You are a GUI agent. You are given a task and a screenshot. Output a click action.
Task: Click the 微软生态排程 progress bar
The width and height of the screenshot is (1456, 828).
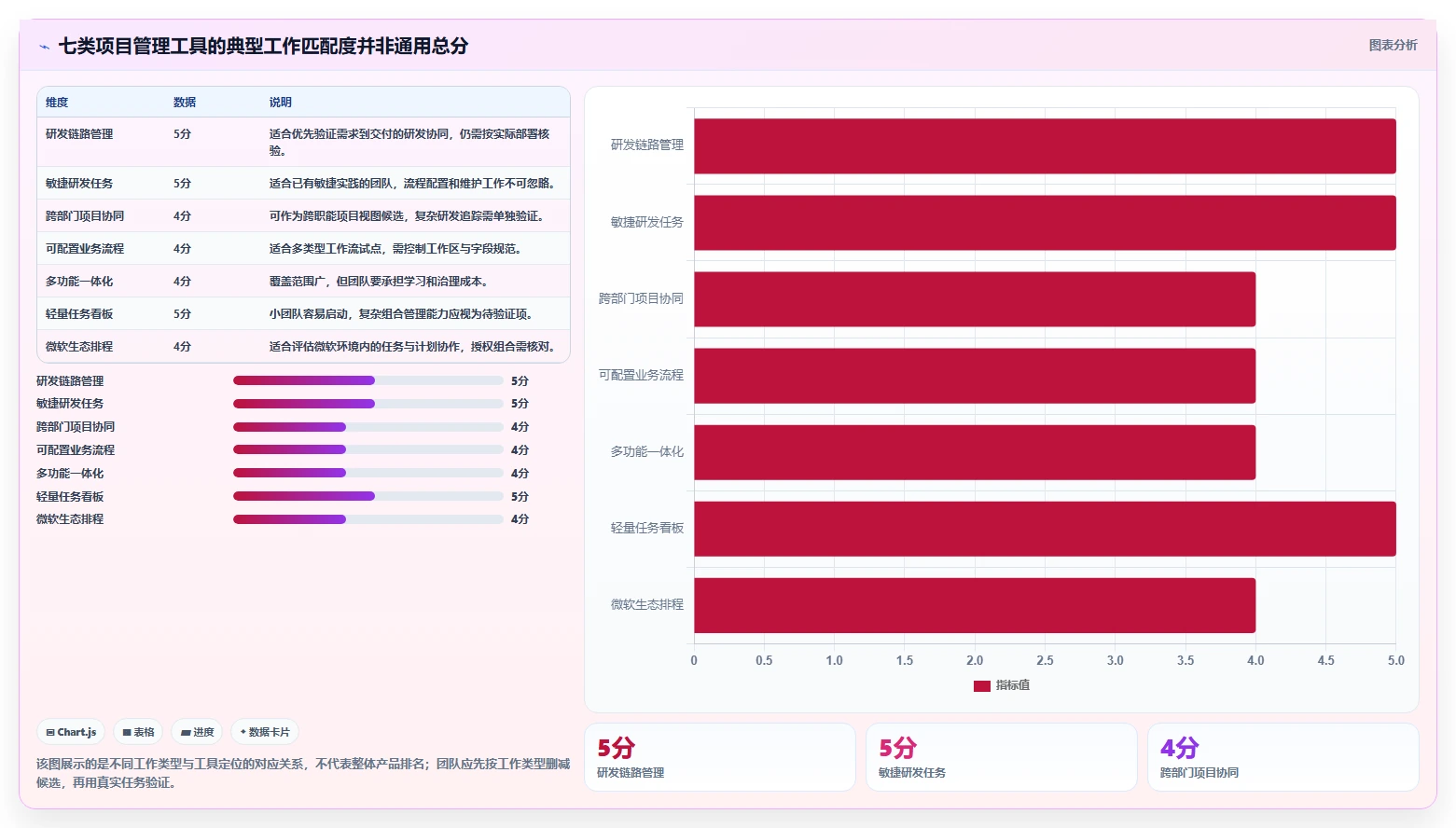(368, 519)
